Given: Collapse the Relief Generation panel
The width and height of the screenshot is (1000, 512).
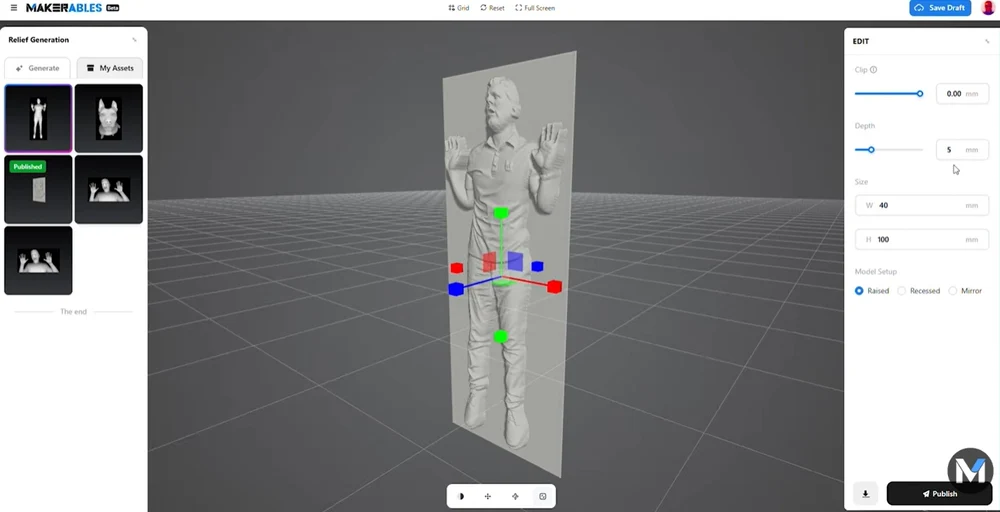Looking at the screenshot, I should pyautogui.click(x=135, y=40).
